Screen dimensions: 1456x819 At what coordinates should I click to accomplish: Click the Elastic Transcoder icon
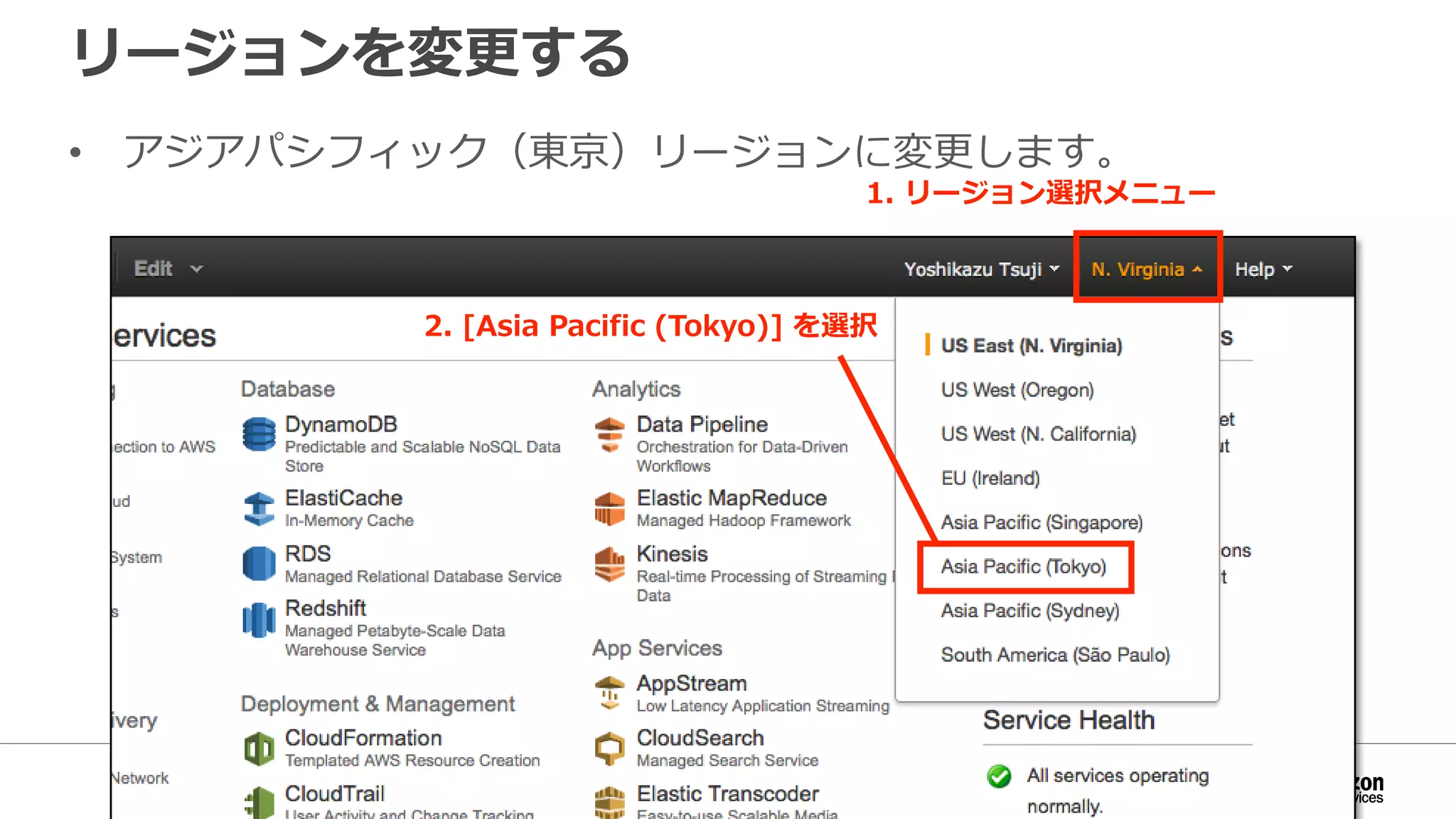click(609, 803)
